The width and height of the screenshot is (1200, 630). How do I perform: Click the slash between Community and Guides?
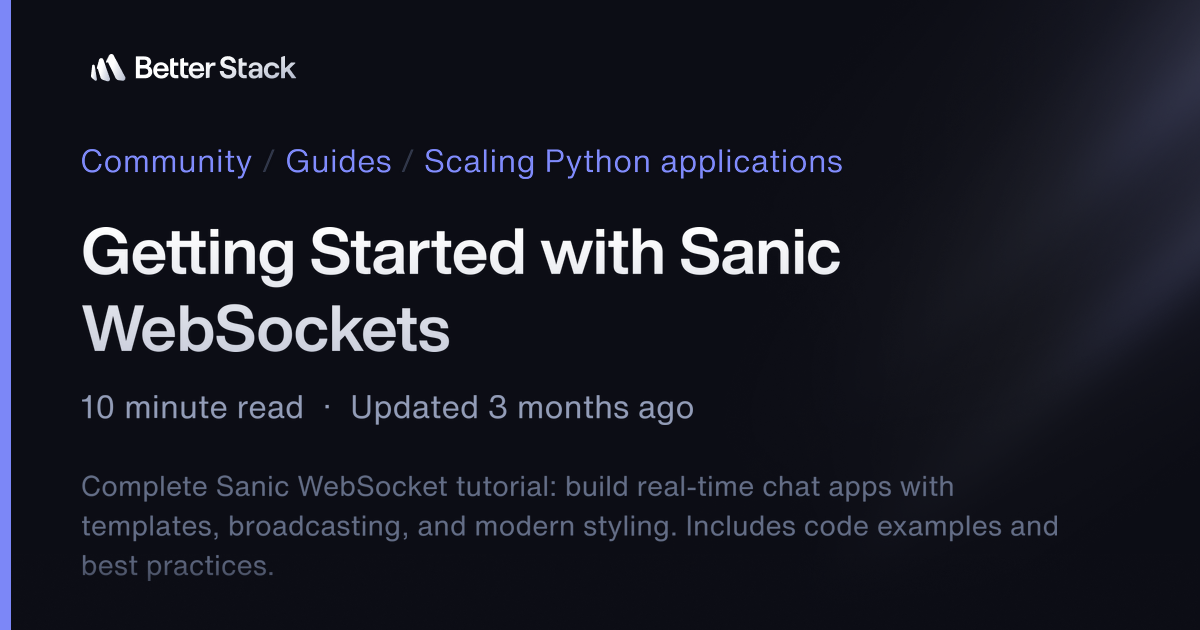click(x=269, y=162)
